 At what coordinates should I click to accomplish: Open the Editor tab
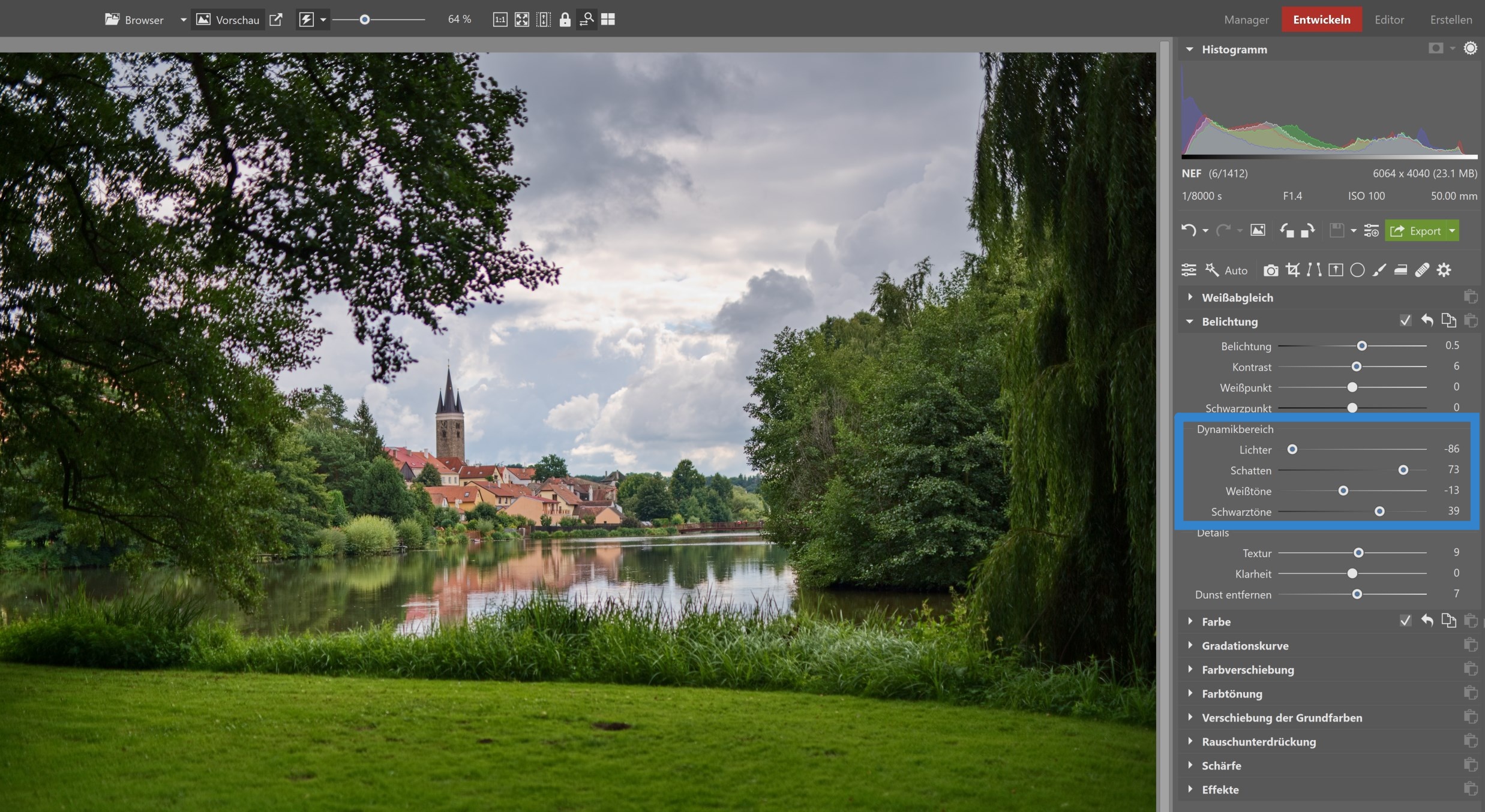pyautogui.click(x=1389, y=20)
